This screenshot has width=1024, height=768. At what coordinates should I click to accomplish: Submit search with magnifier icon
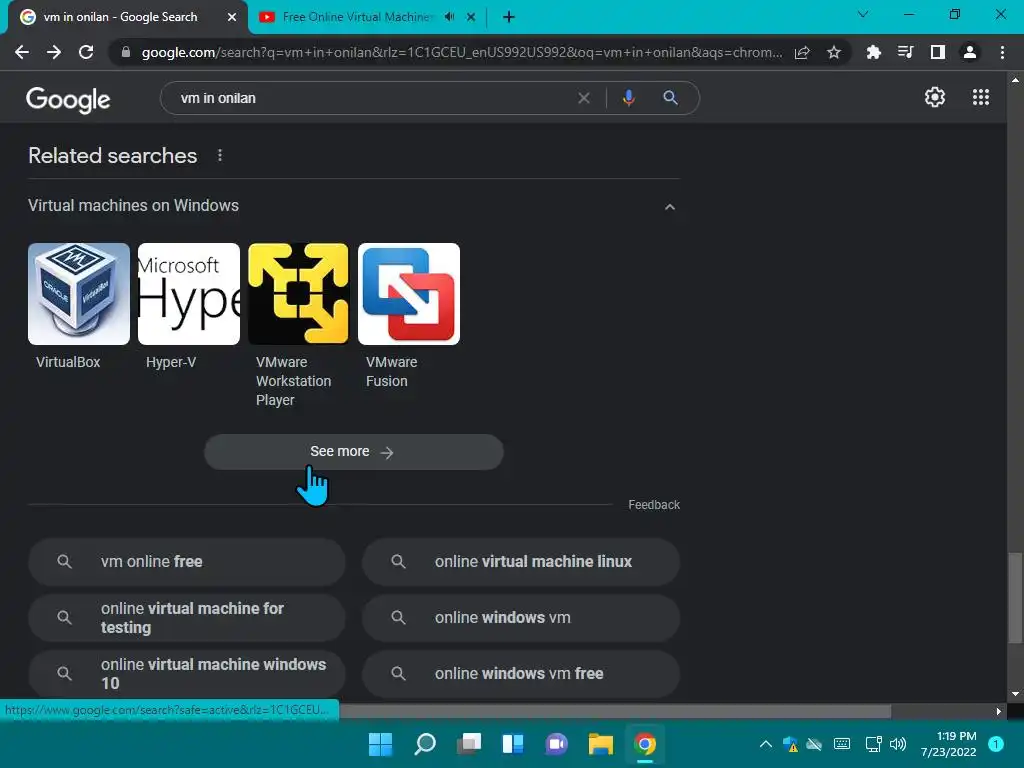[670, 98]
